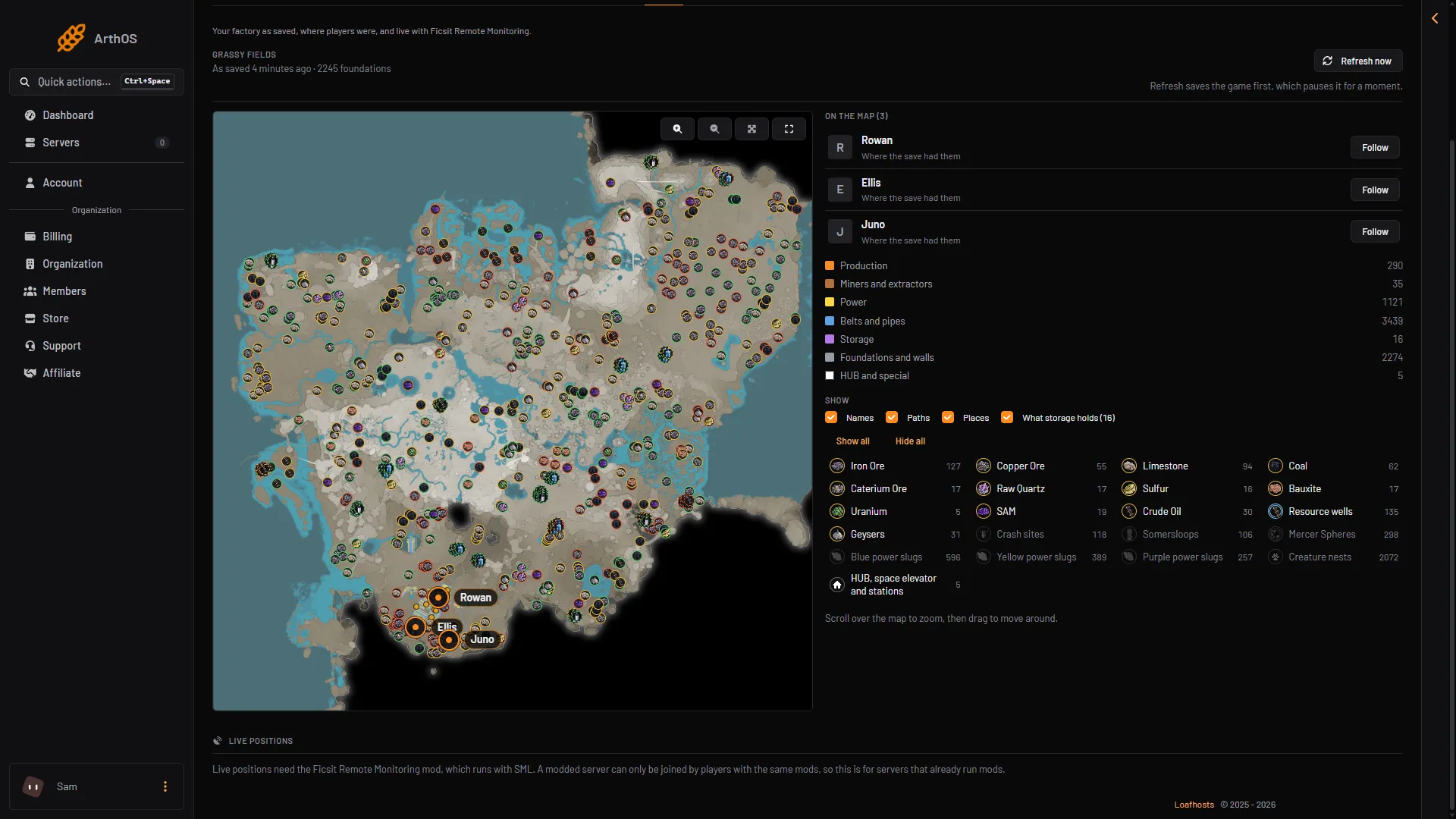Uncheck the Paths checkbox
Viewport: 1456px width, 819px height.
(892, 418)
